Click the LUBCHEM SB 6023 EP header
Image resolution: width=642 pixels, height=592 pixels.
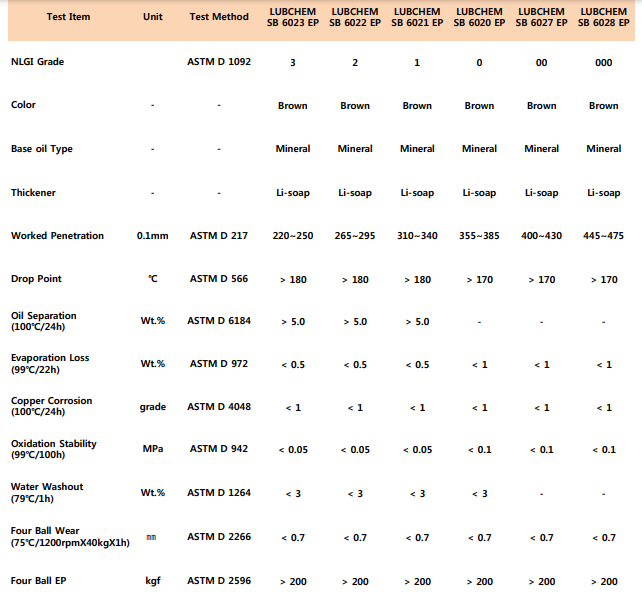click(293, 17)
